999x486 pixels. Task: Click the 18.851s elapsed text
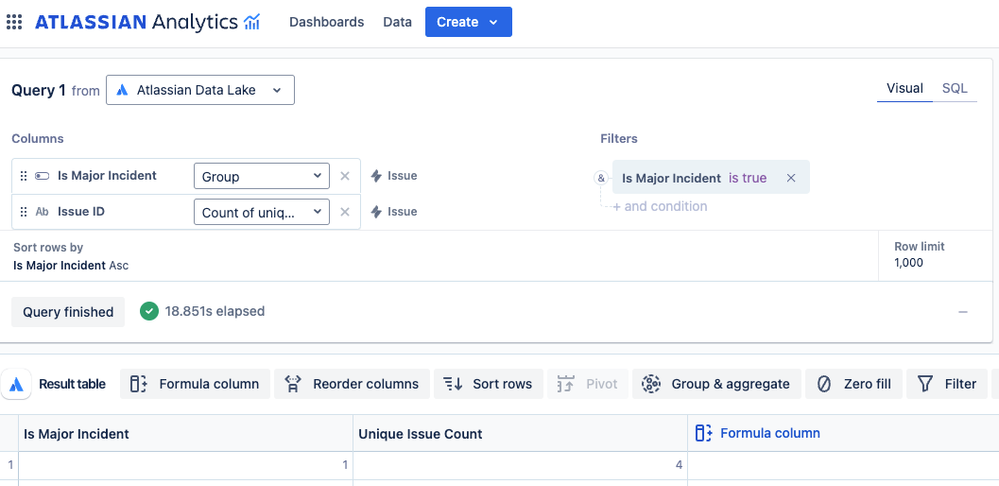click(x=215, y=311)
